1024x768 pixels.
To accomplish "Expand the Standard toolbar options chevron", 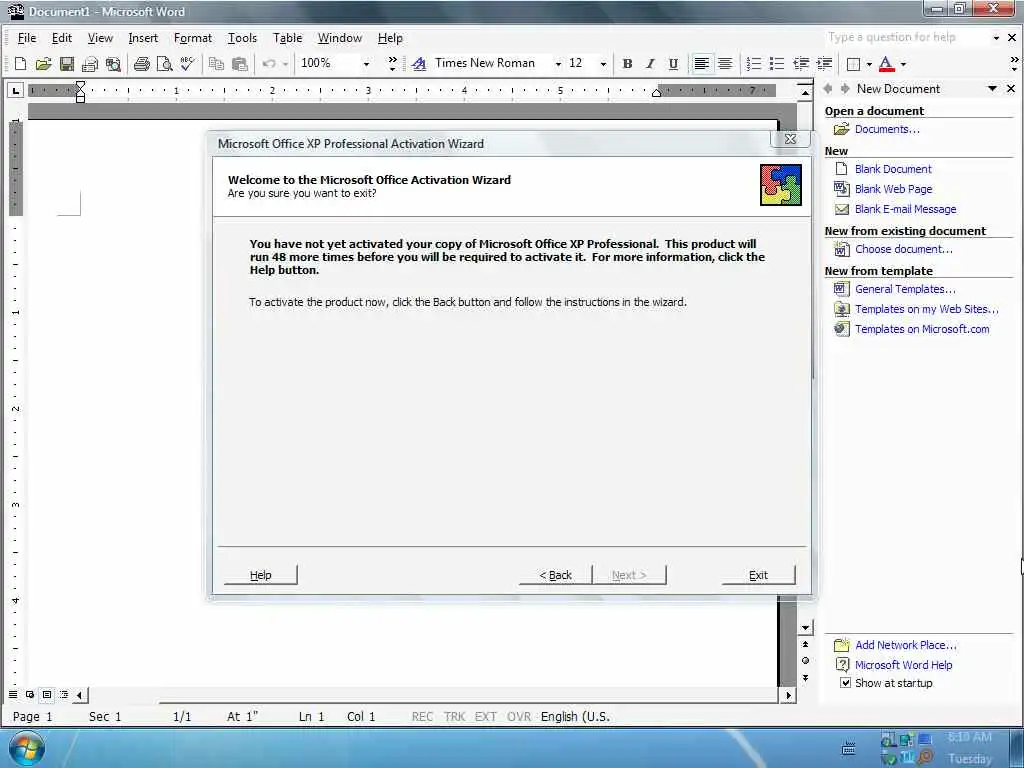I will pos(392,63).
